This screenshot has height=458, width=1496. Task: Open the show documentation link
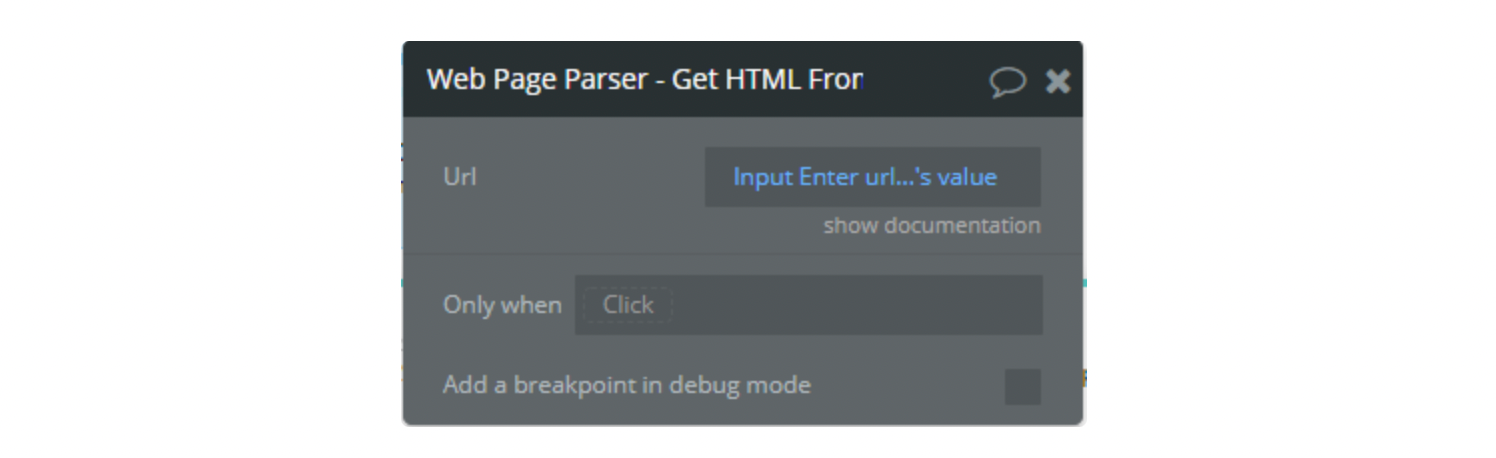tap(932, 226)
